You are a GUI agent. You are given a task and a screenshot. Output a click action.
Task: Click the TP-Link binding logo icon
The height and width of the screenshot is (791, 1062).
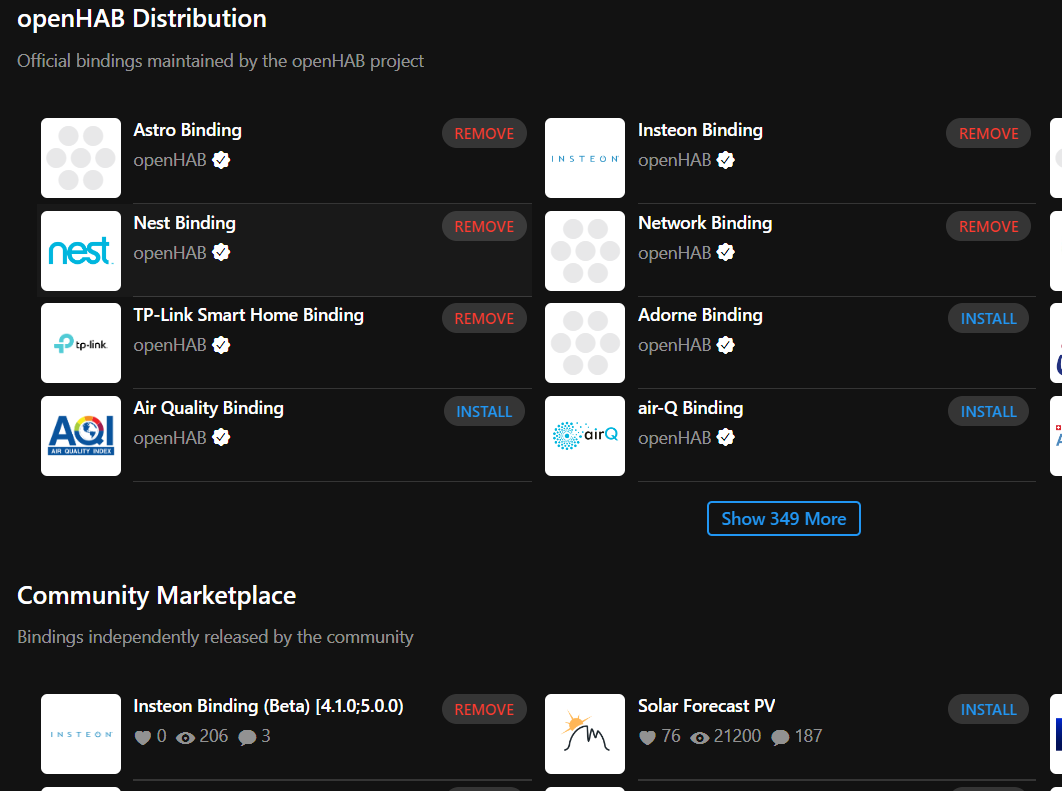coord(81,343)
